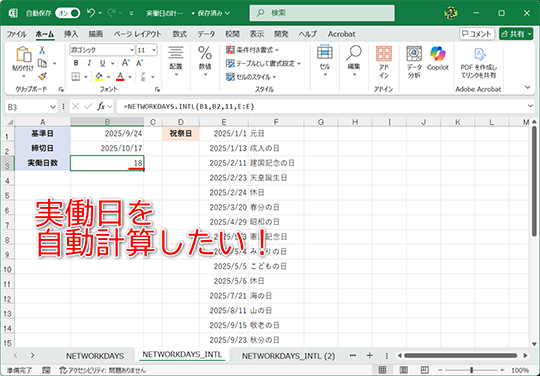The width and height of the screenshot is (540, 376).
Task: Toggle italic formatting button
Action: pos(89,63)
